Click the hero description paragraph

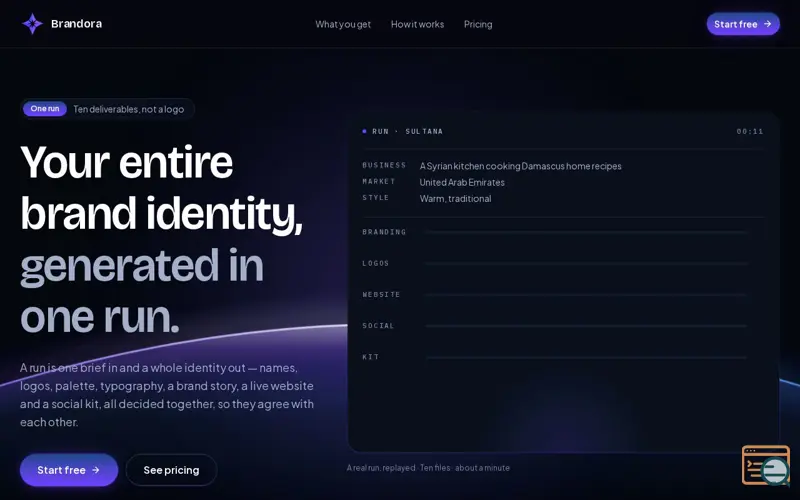coord(167,394)
